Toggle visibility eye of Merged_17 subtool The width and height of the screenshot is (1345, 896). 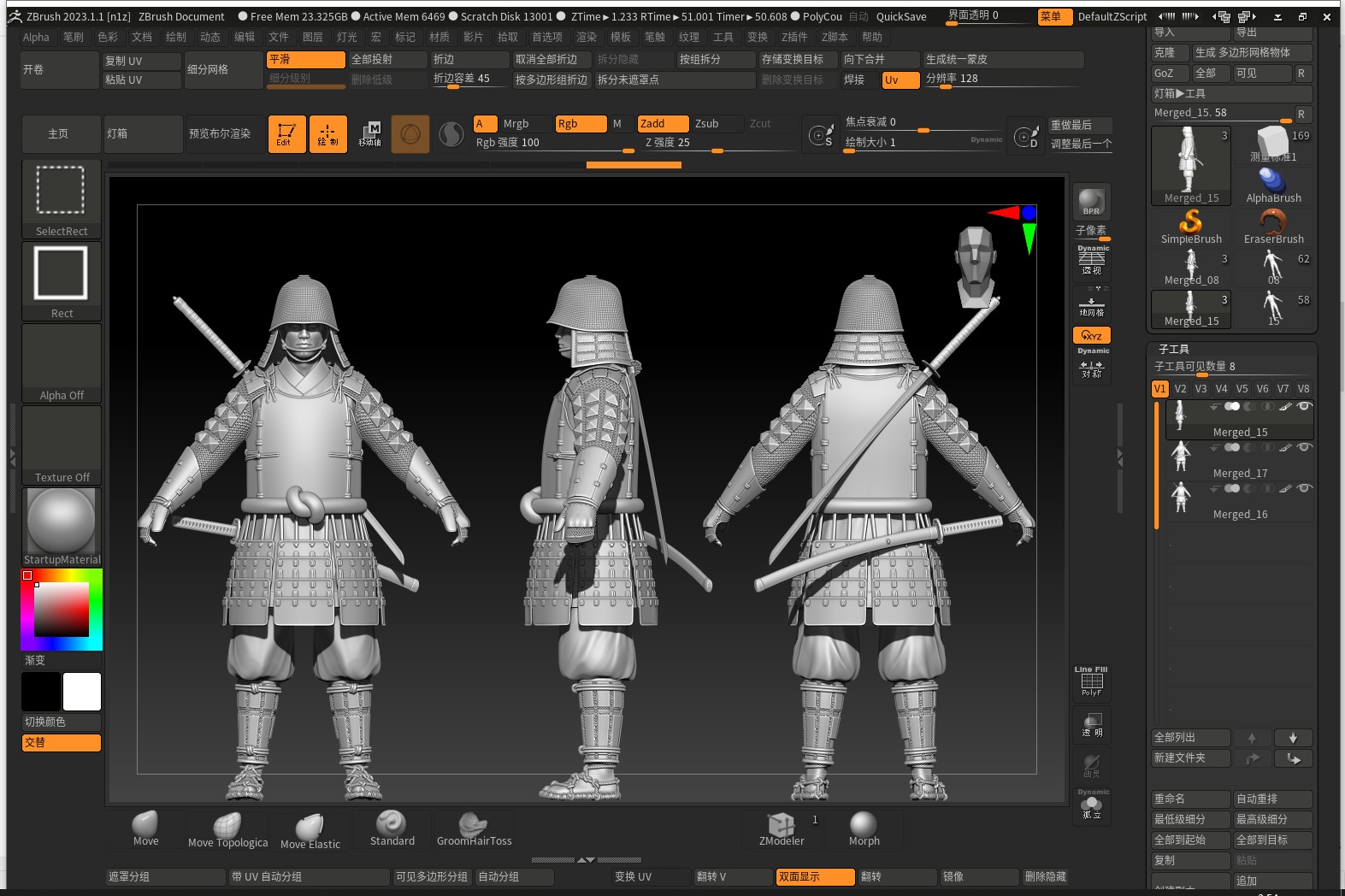(x=1304, y=447)
